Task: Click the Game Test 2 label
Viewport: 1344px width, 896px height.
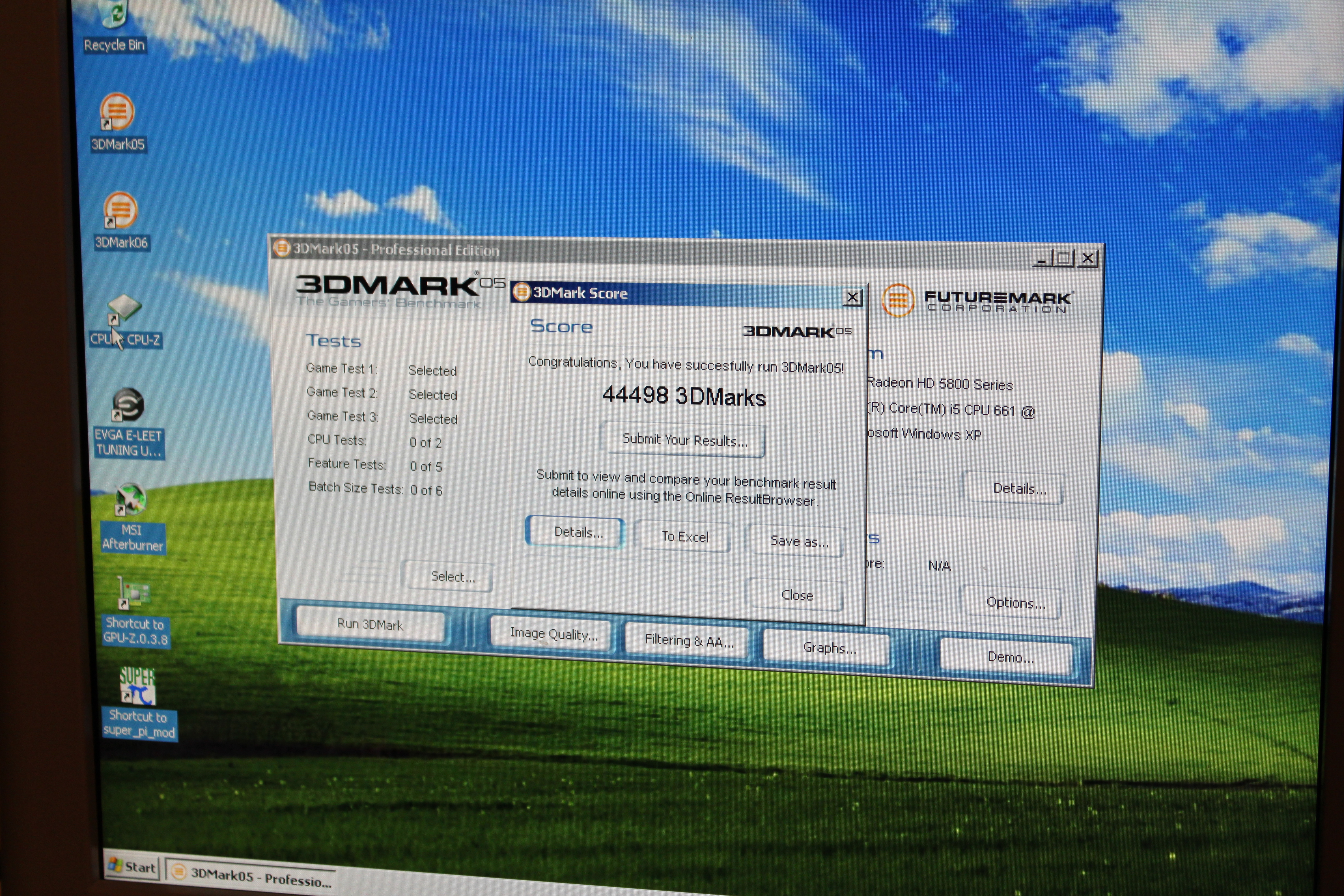Action: 342,393
